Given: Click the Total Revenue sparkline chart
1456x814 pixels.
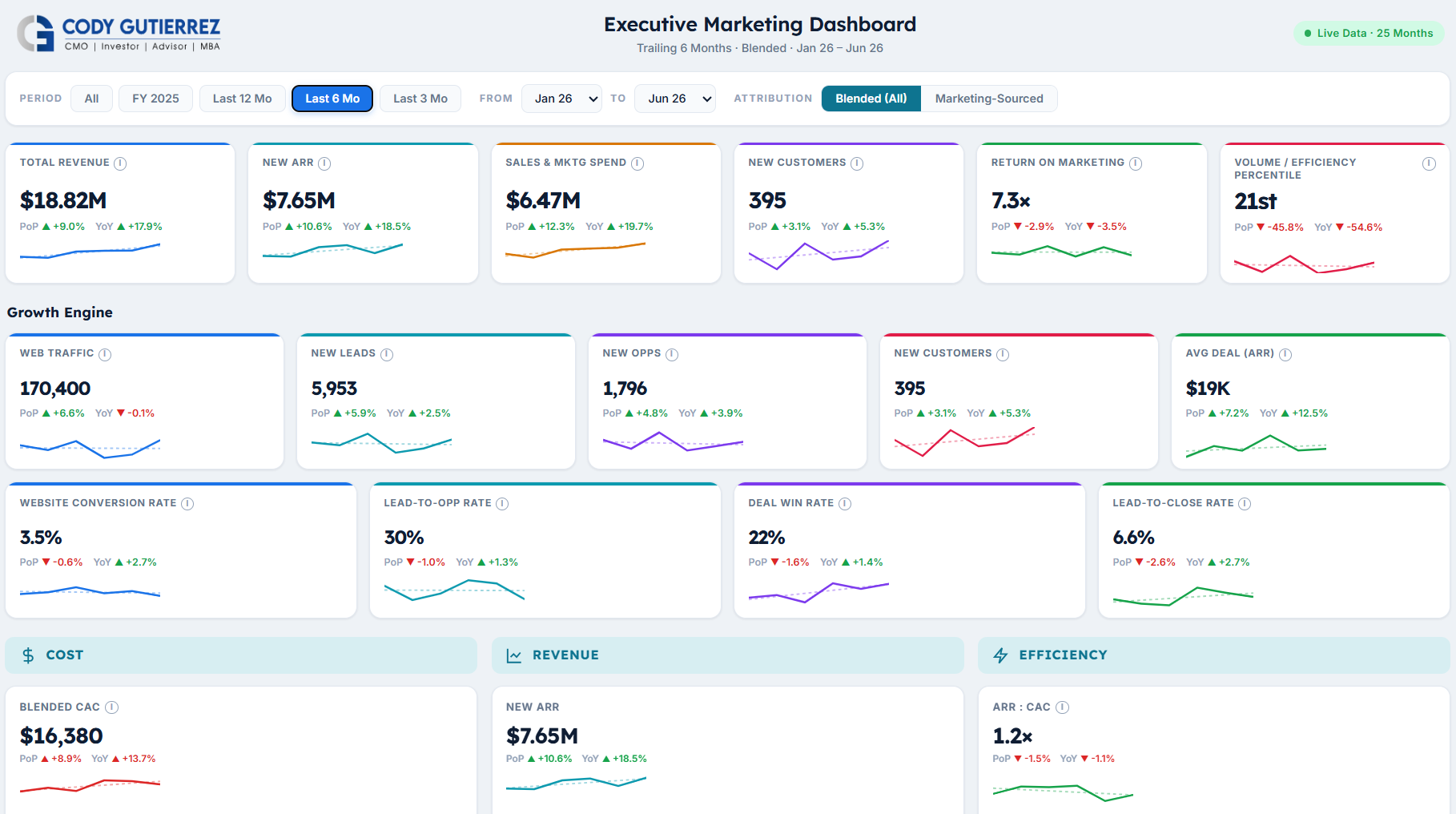Looking at the screenshot, I should tap(90, 252).
